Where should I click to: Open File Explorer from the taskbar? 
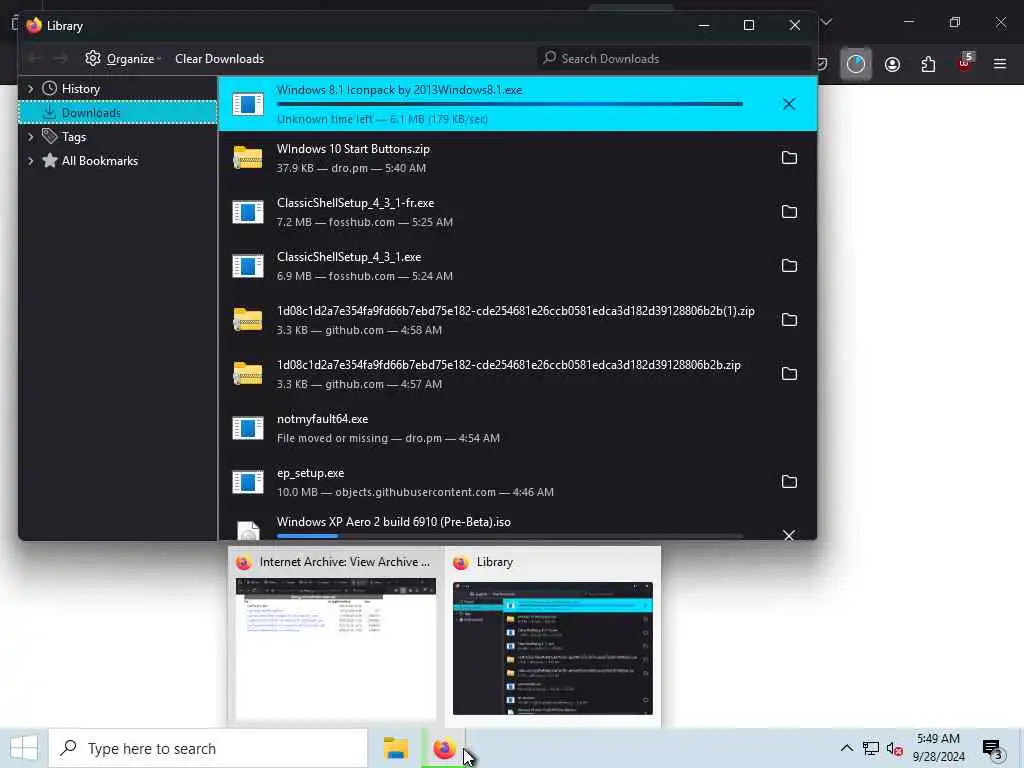pyautogui.click(x=396, y=748)
